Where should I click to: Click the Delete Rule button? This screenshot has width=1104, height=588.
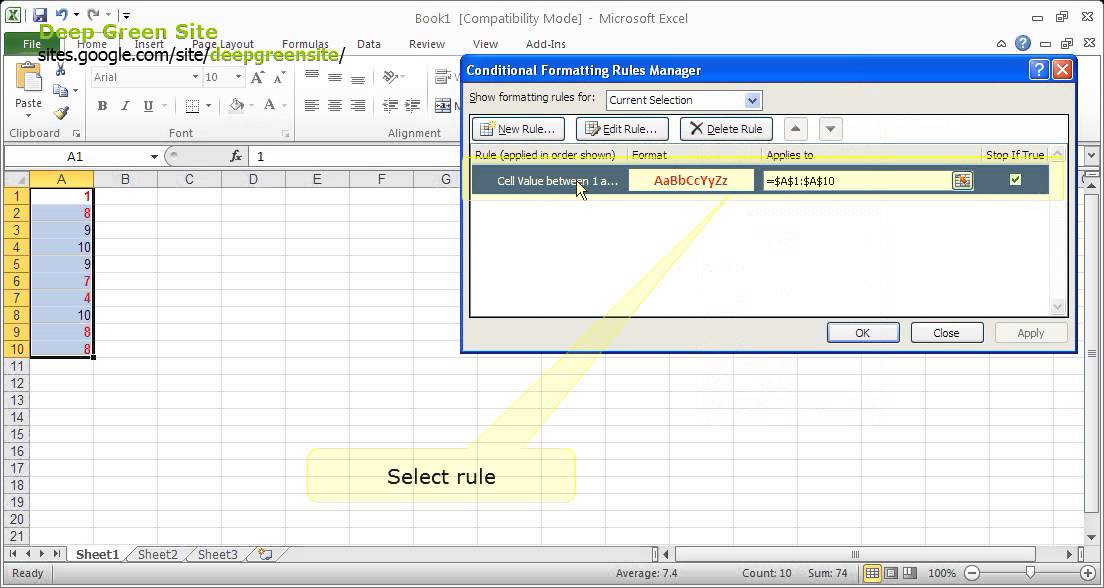[726, 129]
